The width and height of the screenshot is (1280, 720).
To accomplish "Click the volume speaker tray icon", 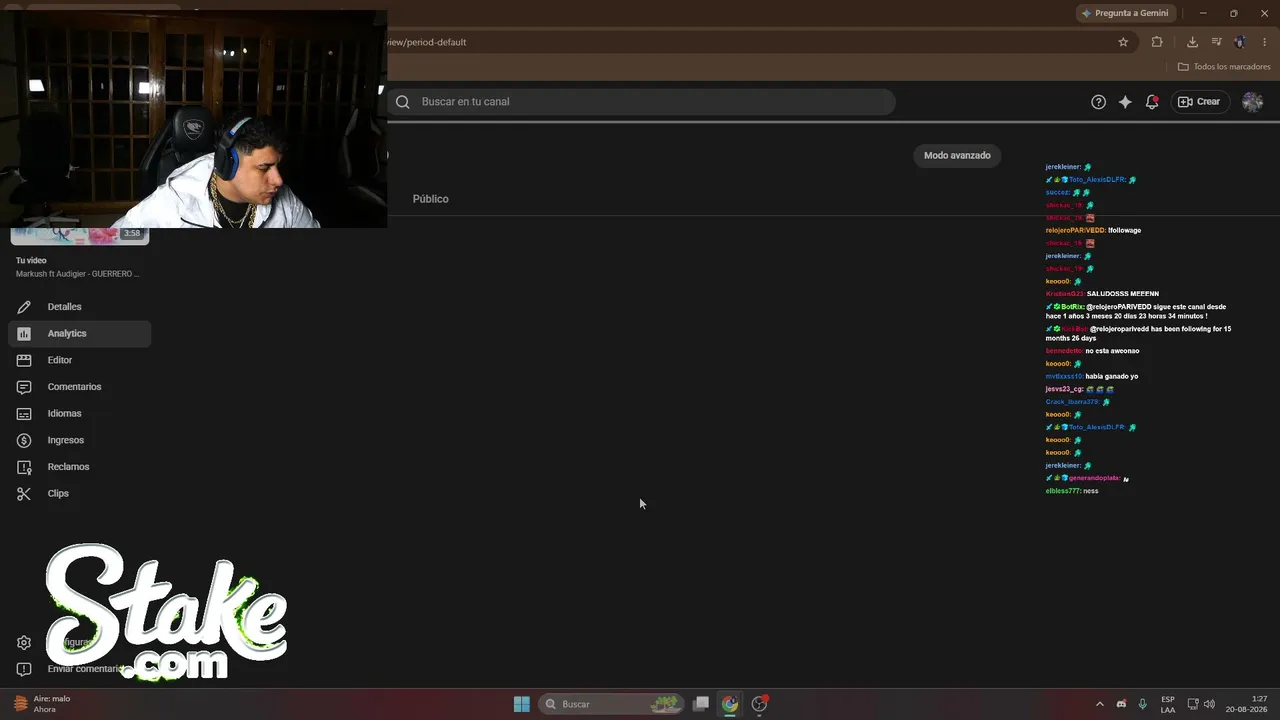I will click(1209, 704).
